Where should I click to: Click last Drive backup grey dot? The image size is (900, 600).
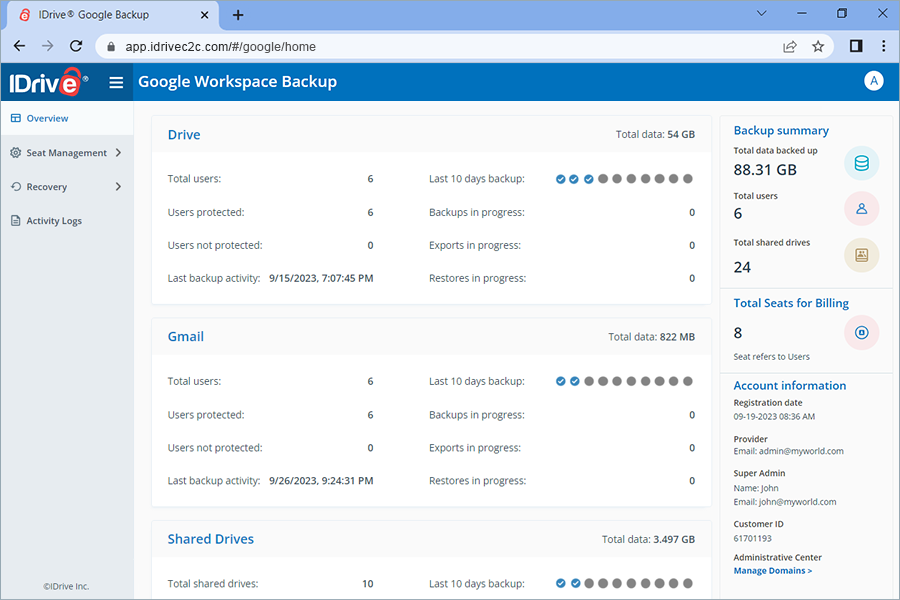coord(688,179)
